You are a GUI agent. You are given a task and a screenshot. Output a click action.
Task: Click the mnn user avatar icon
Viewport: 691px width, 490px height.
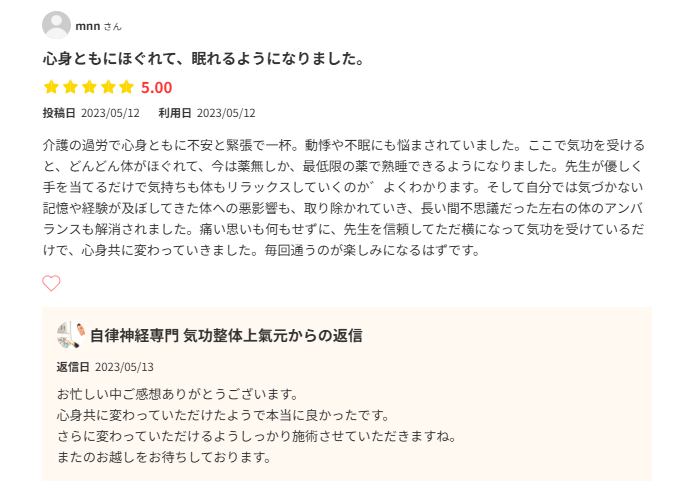point(56,25)
